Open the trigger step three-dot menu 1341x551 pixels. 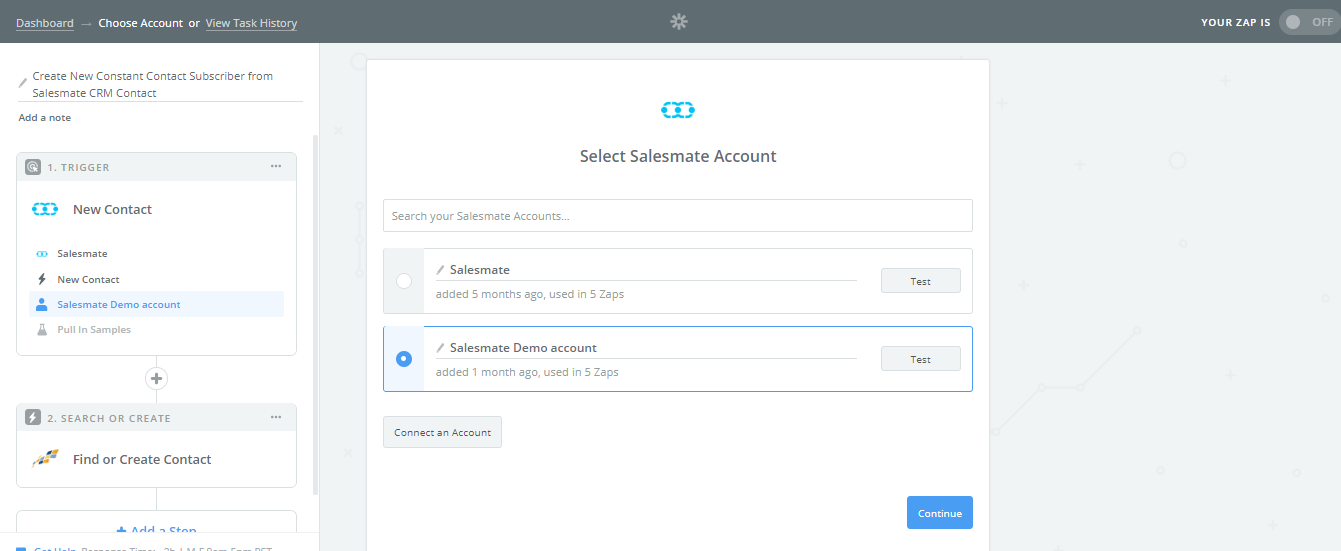[276, 166]
